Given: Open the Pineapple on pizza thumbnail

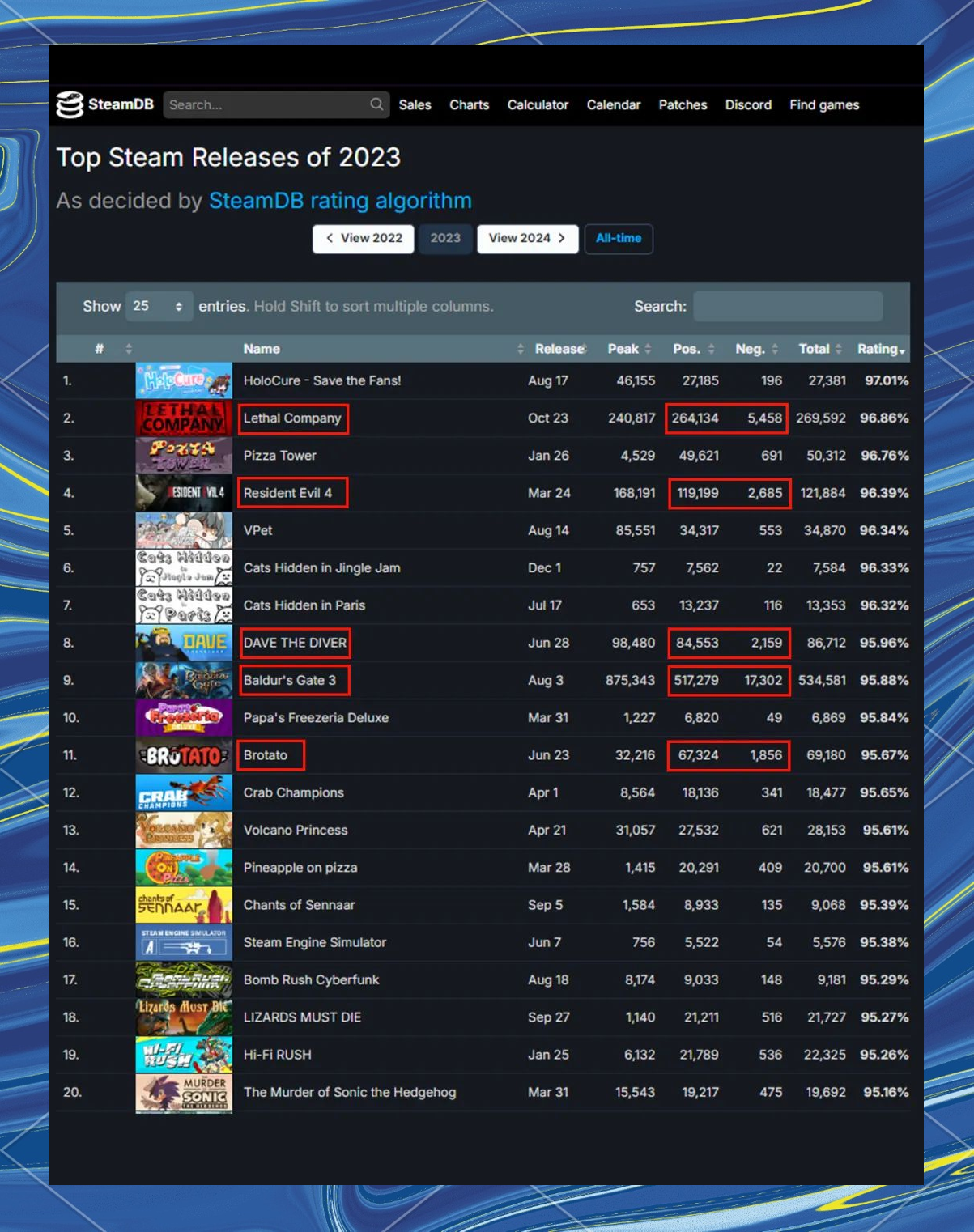Looking at the screenshot, I should (184, 867).
